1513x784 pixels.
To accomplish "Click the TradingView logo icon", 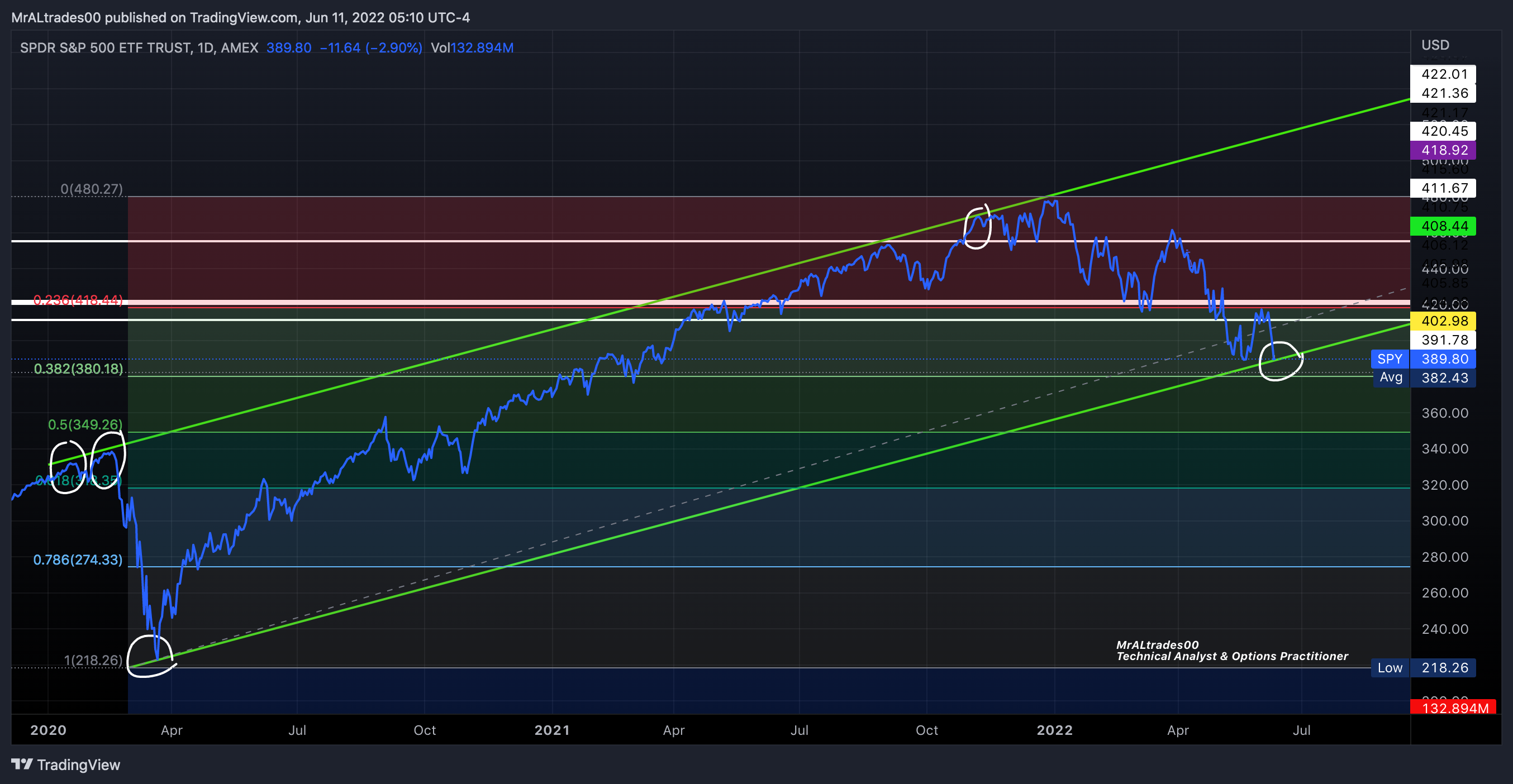I will 22,764.
